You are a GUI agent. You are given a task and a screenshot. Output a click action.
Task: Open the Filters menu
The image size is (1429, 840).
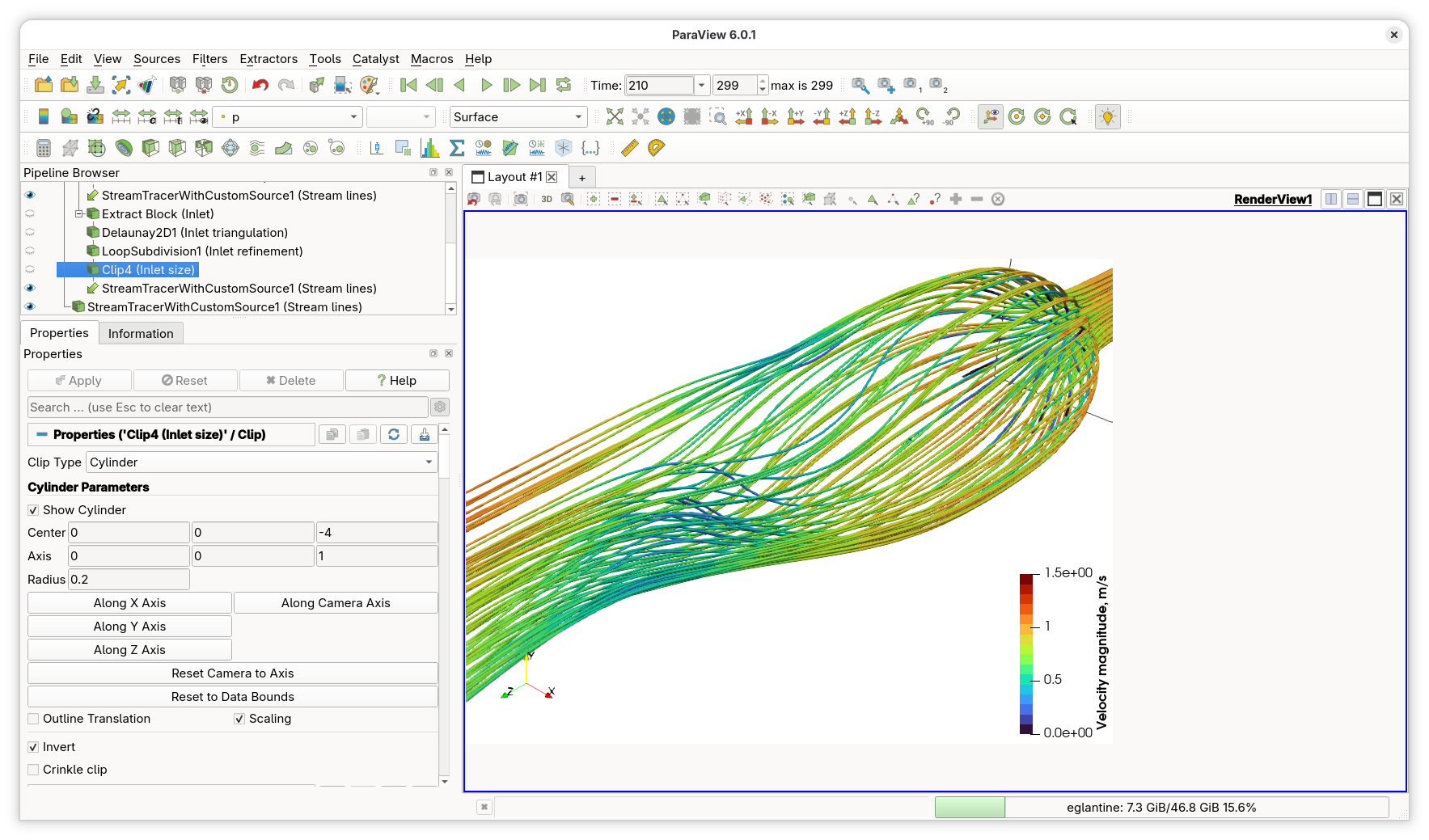point(209,59)
